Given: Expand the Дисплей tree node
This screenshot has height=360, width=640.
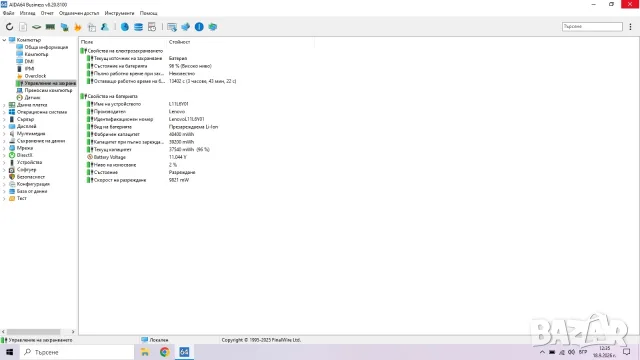Looking at the screenshot, I should click(4, 127).
